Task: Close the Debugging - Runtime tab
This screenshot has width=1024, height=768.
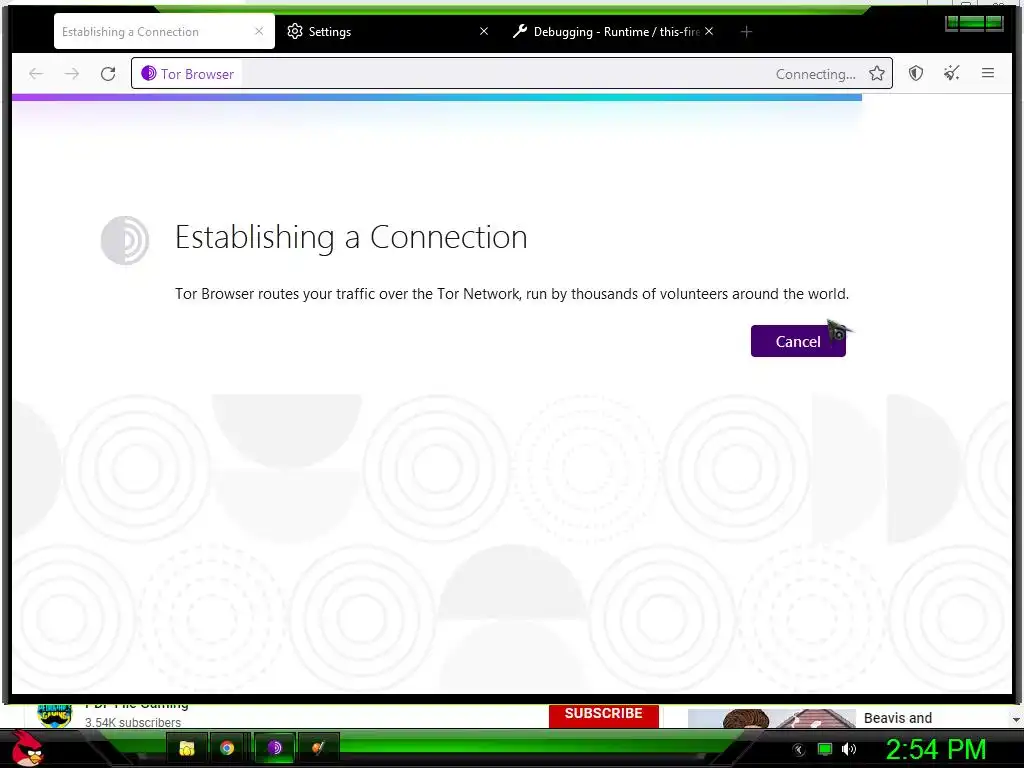Action: (709, 31)
